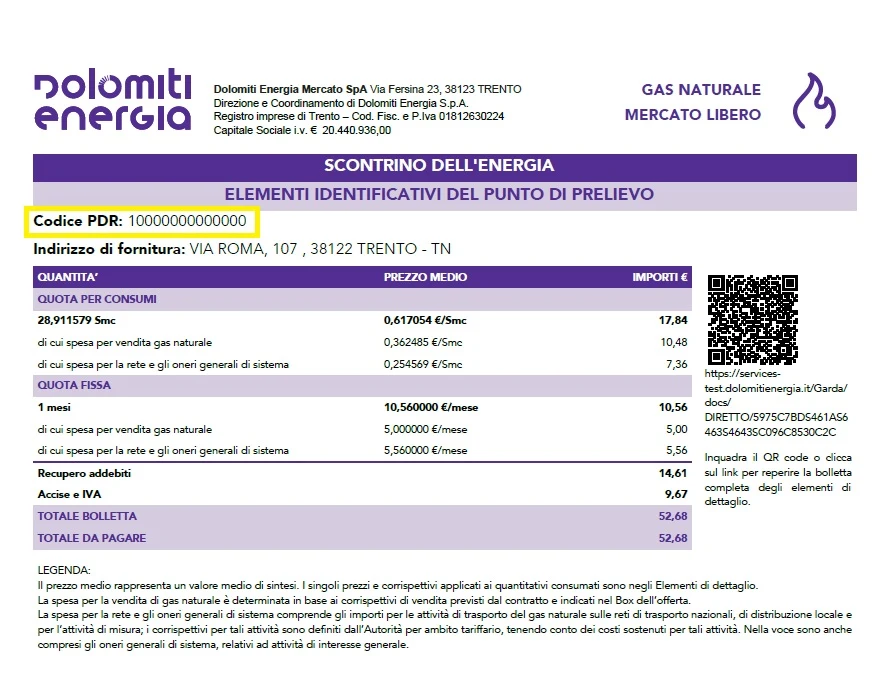Screen dimensions: 883x675
Task: Click the 'TOTALE DA PAGARE' label
Action: [92, 538]
